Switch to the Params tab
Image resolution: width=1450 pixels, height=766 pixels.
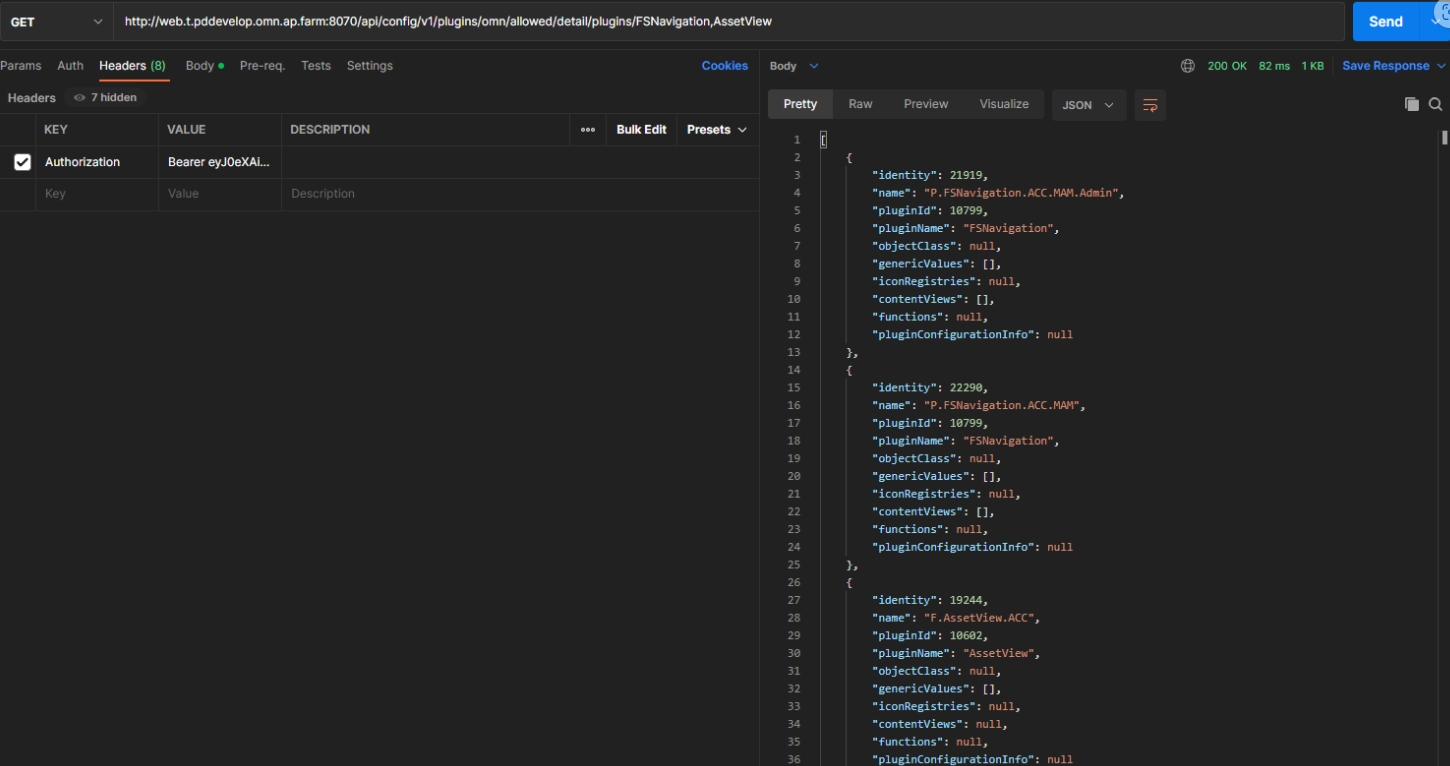tap(21, 66)
